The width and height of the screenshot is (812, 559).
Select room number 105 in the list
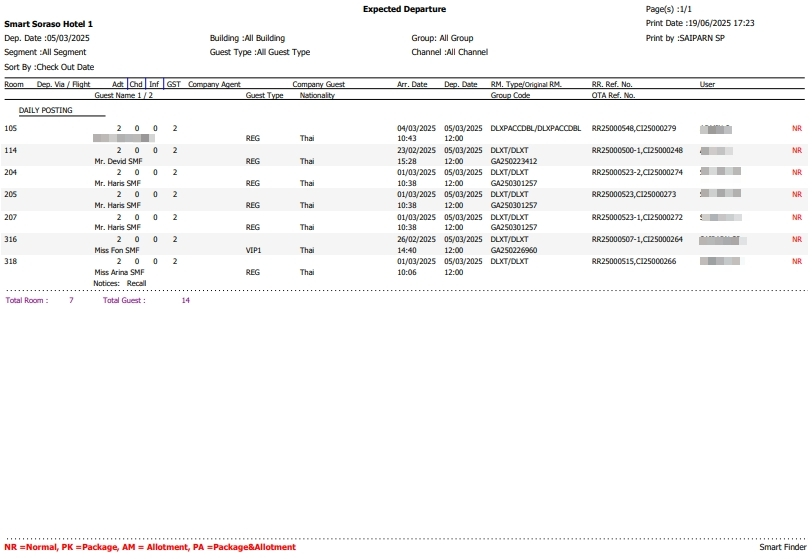click(11, 128)
